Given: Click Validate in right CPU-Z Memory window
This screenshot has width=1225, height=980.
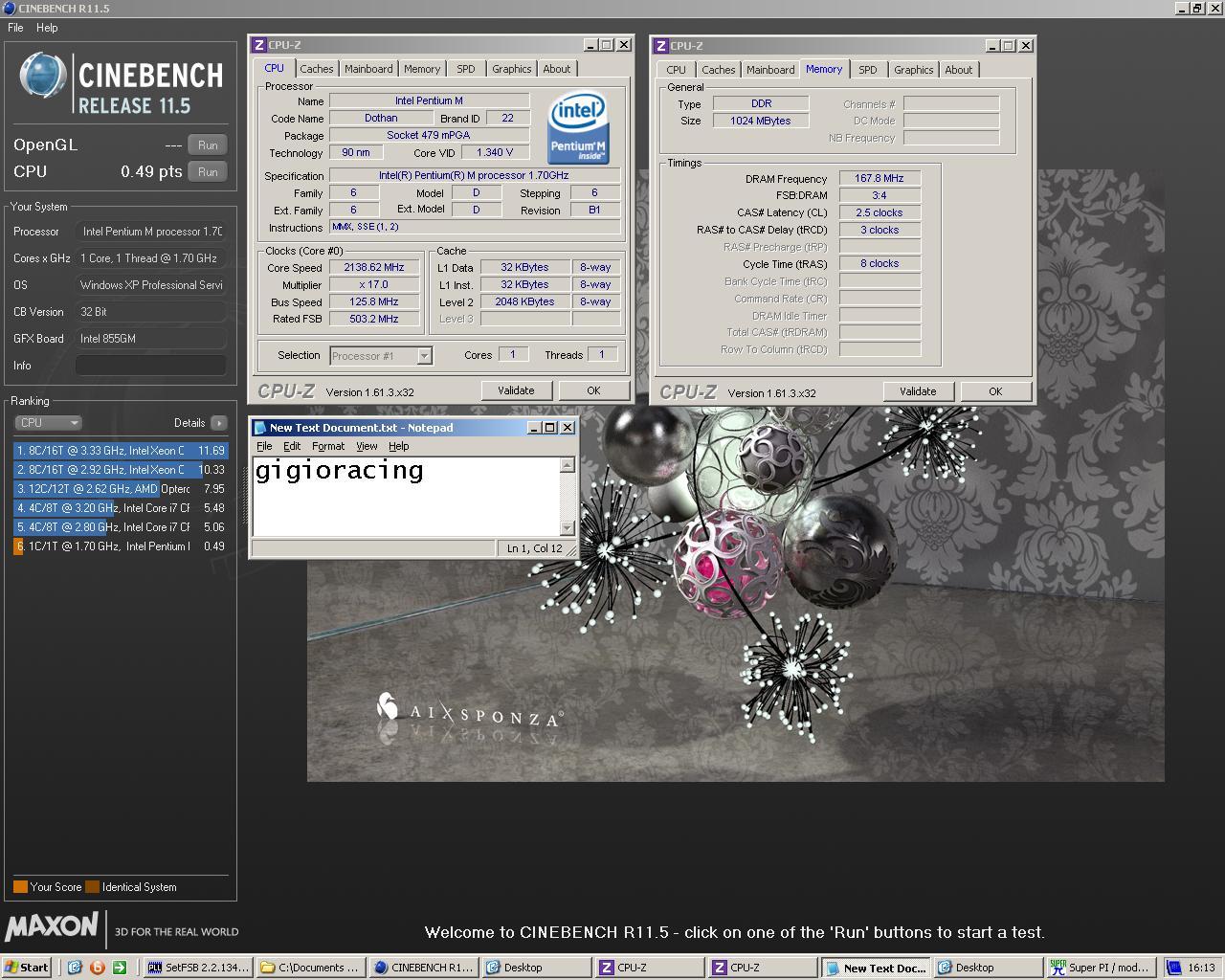Looking at the screenshot, I should click(x=918, y=391).
